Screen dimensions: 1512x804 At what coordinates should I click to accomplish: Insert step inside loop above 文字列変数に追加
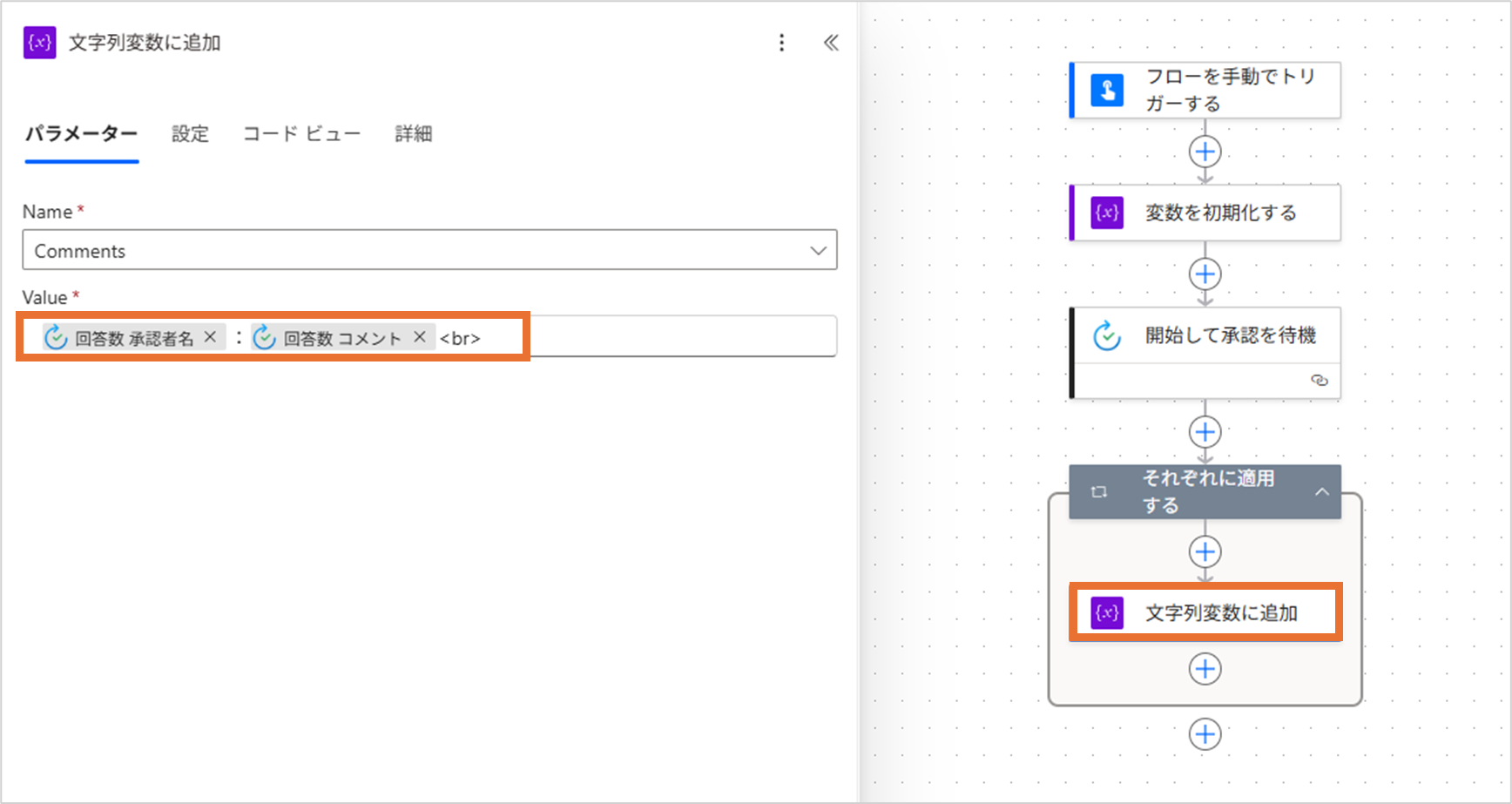pos(1205,552)
